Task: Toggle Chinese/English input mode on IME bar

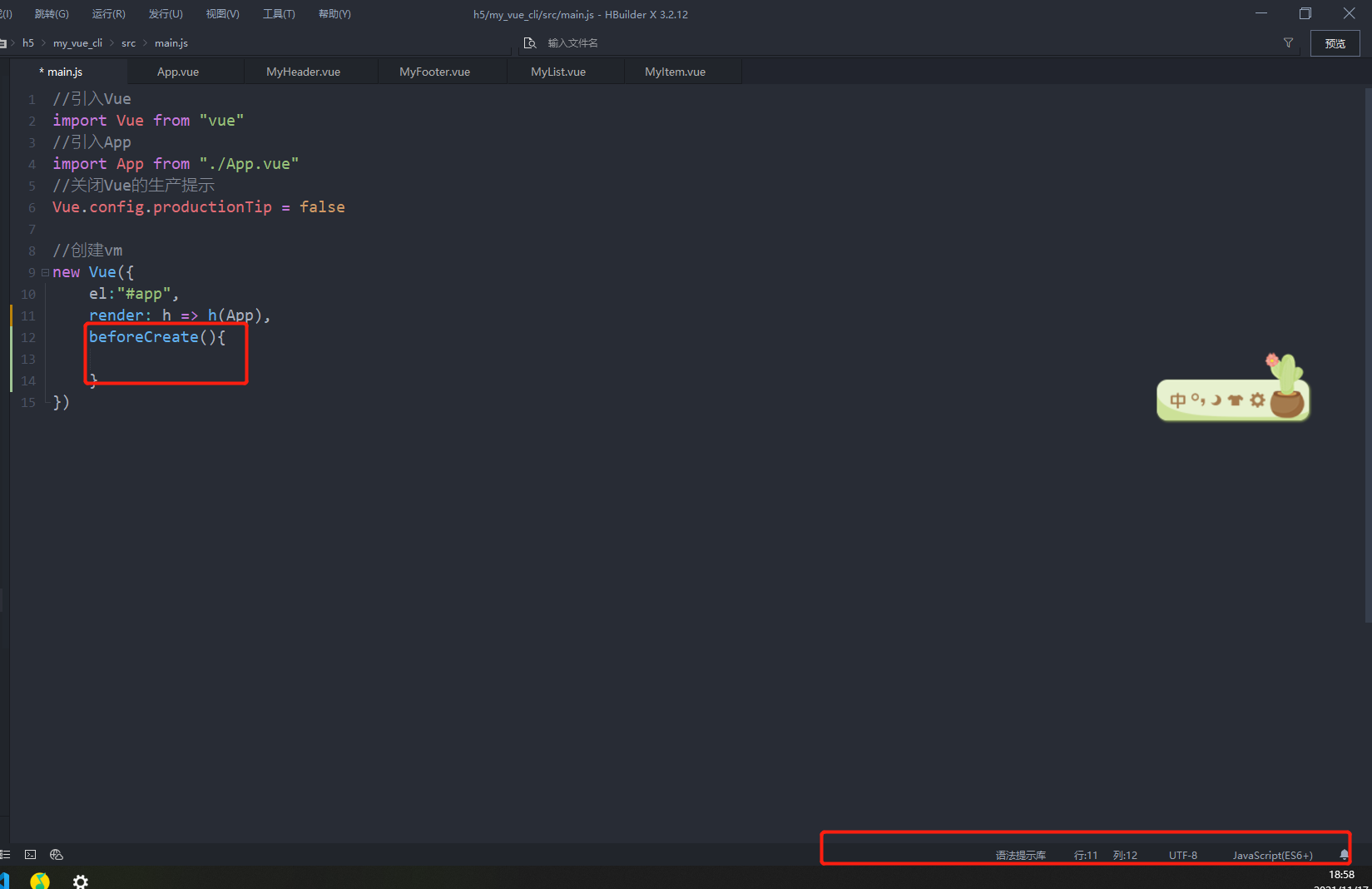Action: (x=1177, y=400)
